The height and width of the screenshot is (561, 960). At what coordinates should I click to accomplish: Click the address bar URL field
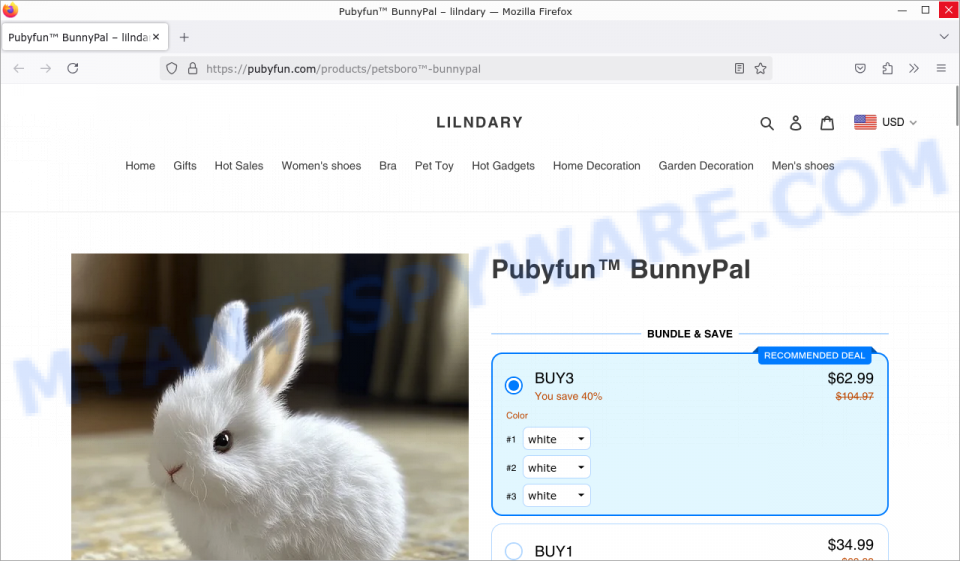[x=465, y=69]
